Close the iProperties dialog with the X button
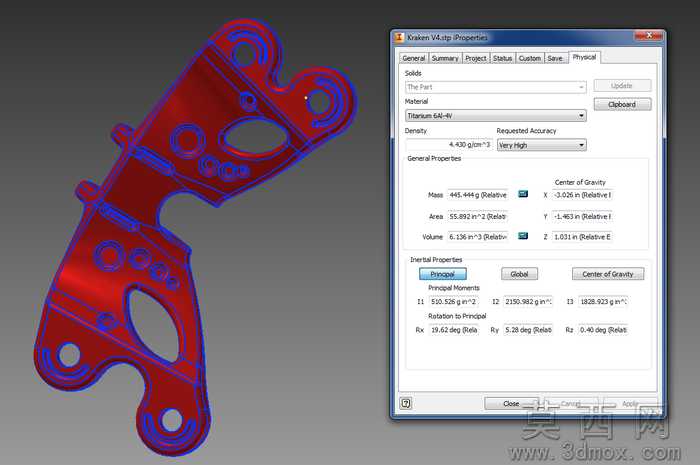This screenshot has width=700, height=465. (650, 36)
